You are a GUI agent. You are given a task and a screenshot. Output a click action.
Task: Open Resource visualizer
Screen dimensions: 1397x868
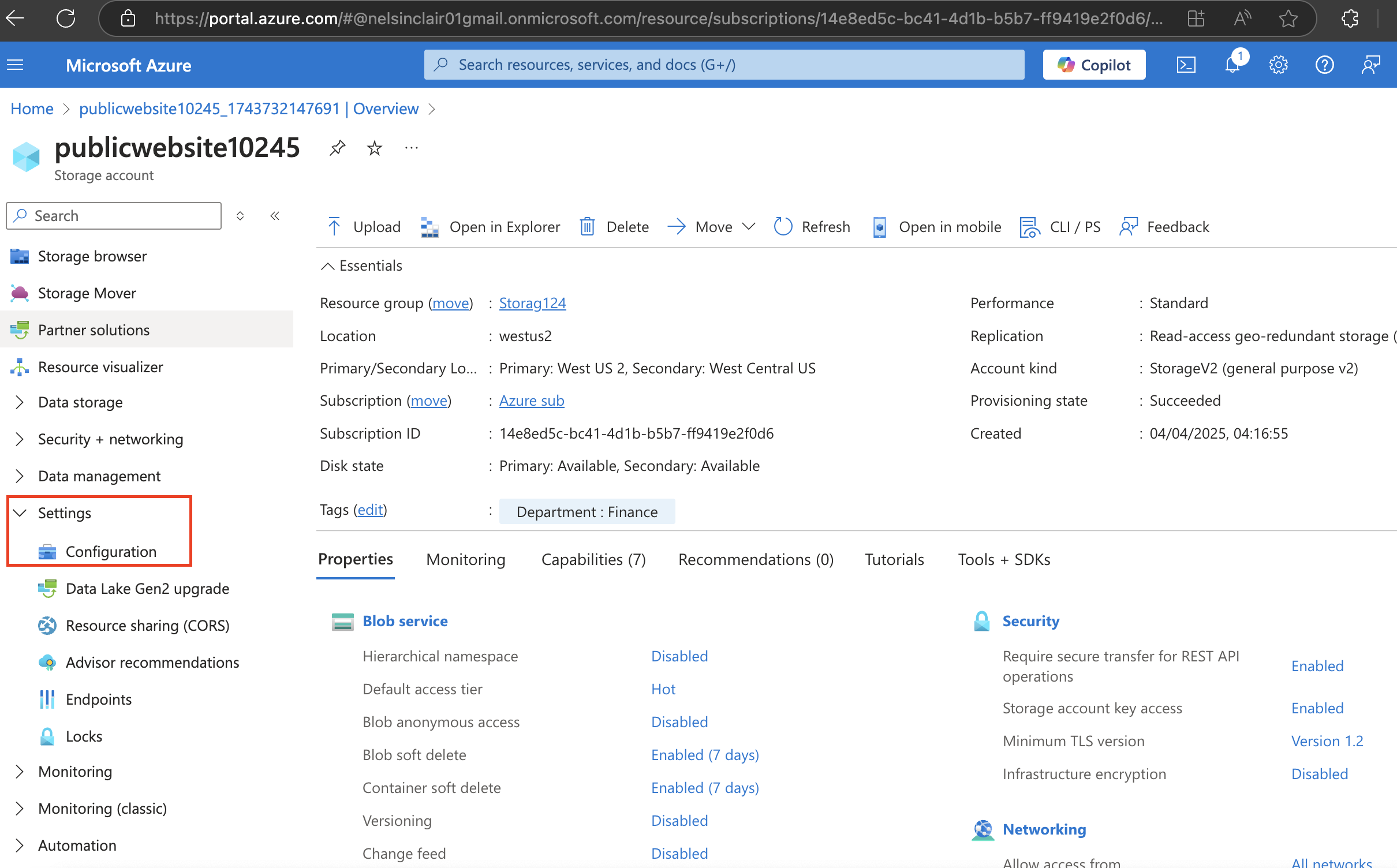tap(100, 367)
